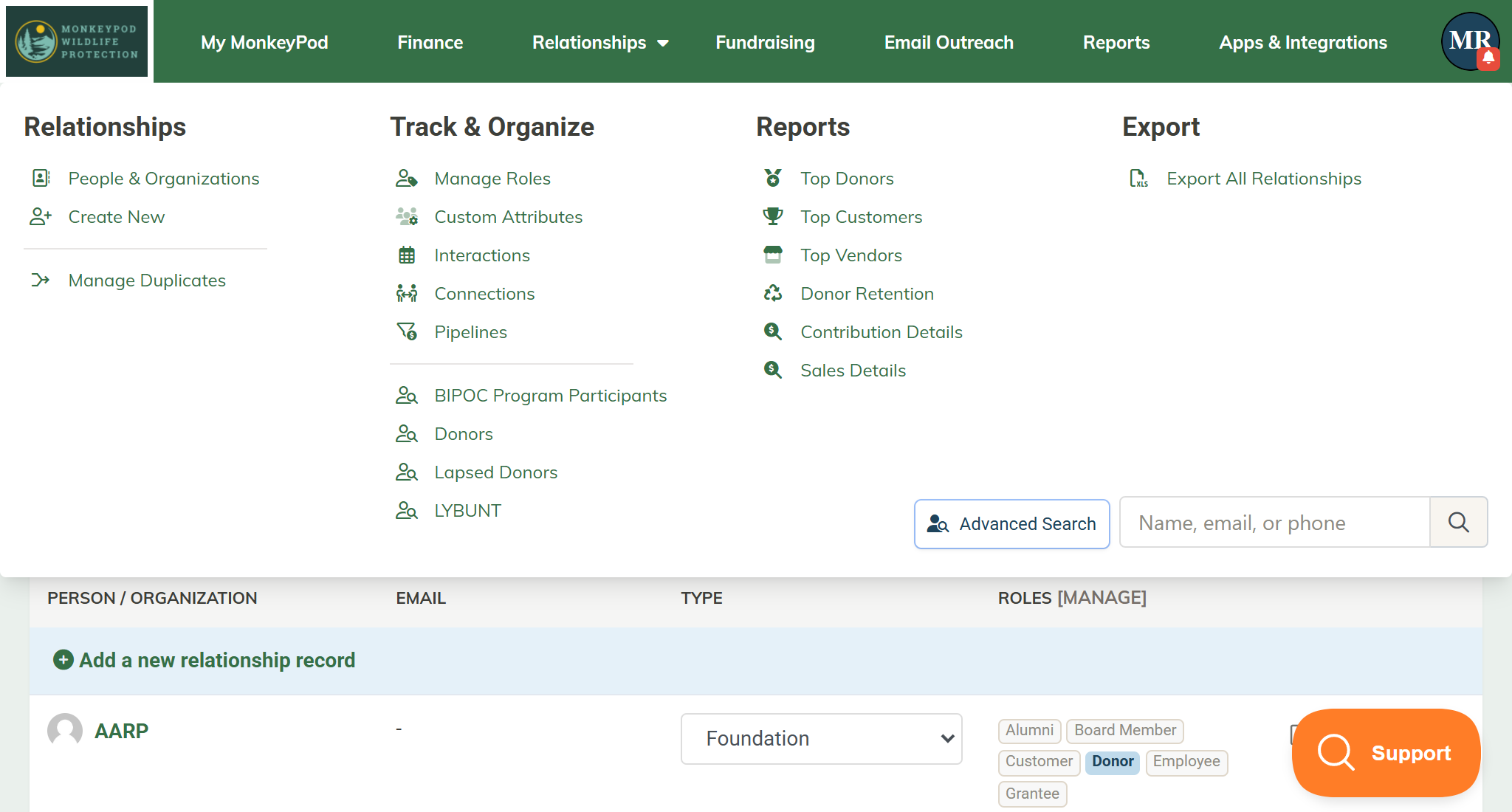Expand the Relationships navigation chevron
The image size is (1512, 812).
[x=662, y=43]
